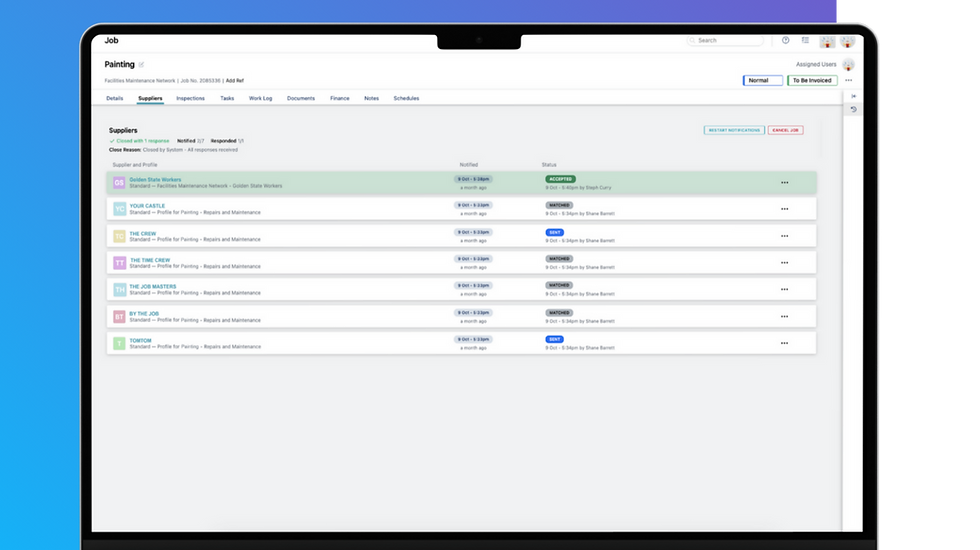The width and height of the screenshot is (980, 550).
Task: Click the Cancel Job button
Action: (x=786, y=130)
